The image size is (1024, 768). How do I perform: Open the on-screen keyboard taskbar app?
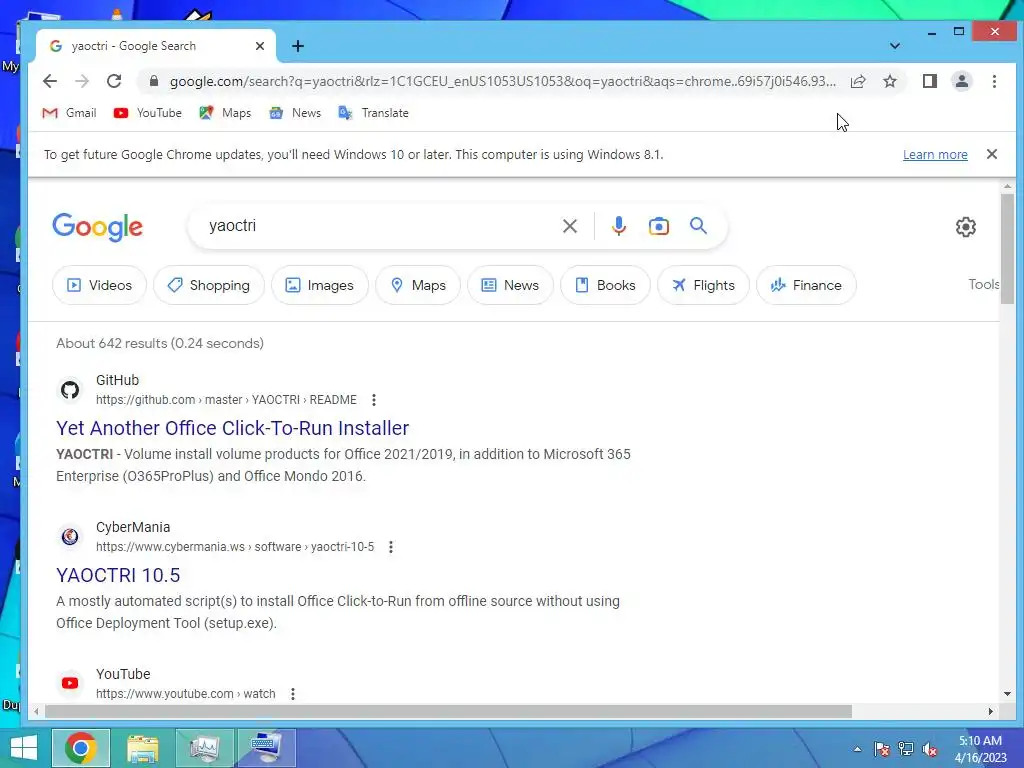tap(266, 748)
